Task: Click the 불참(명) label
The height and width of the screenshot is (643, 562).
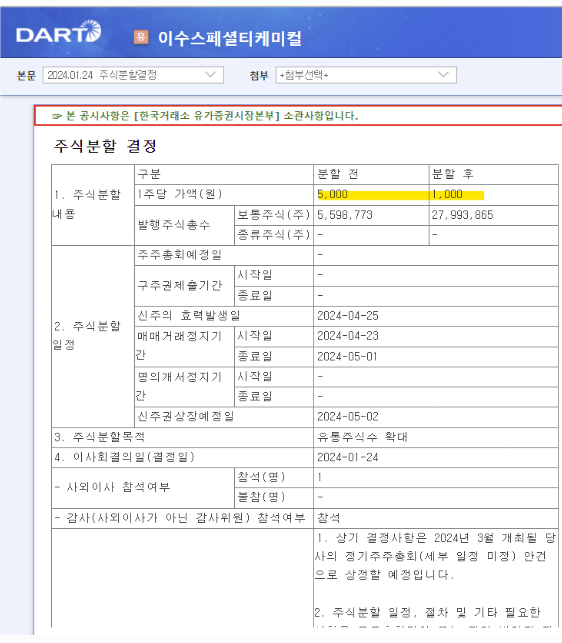Action: [x=261, y=497]
